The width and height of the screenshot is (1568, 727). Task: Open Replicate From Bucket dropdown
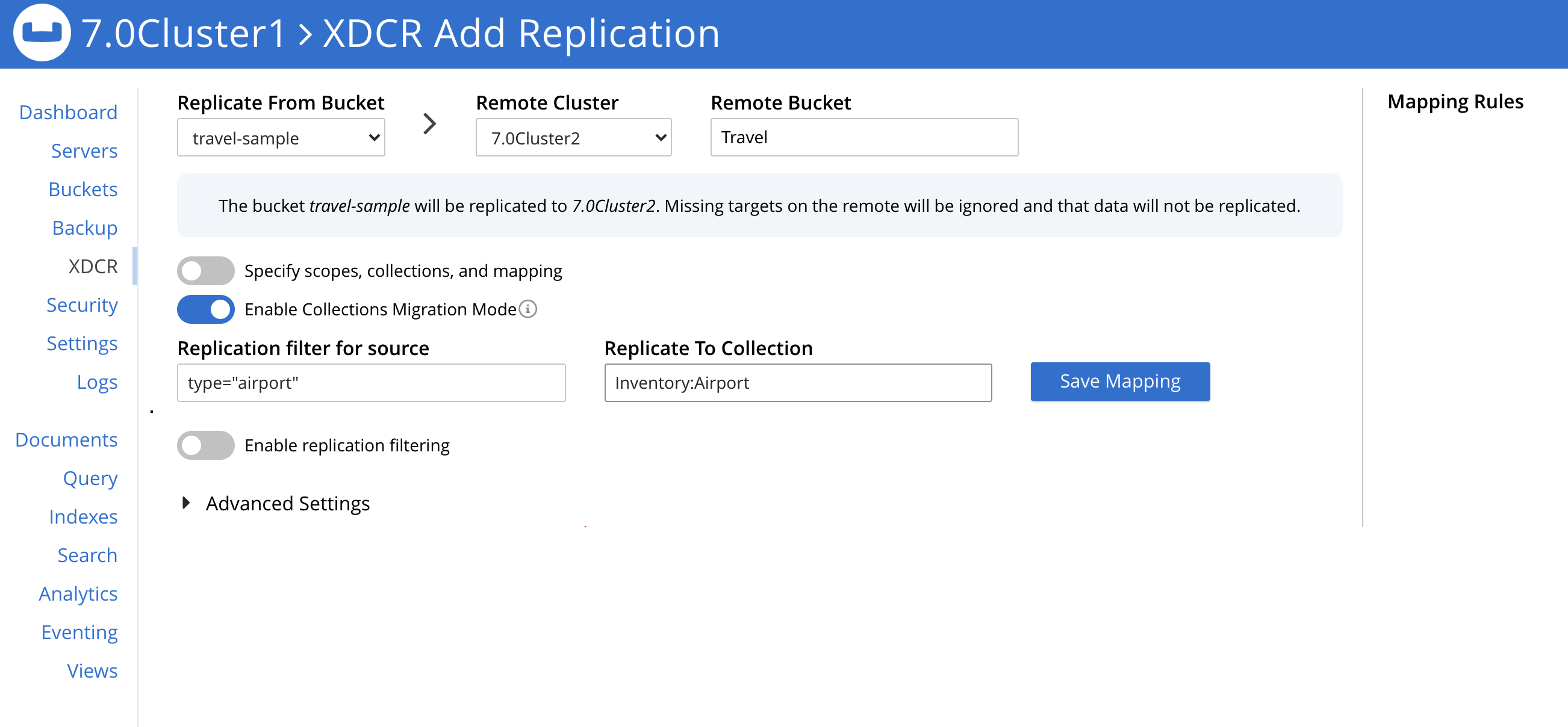(x=281, y=138)
